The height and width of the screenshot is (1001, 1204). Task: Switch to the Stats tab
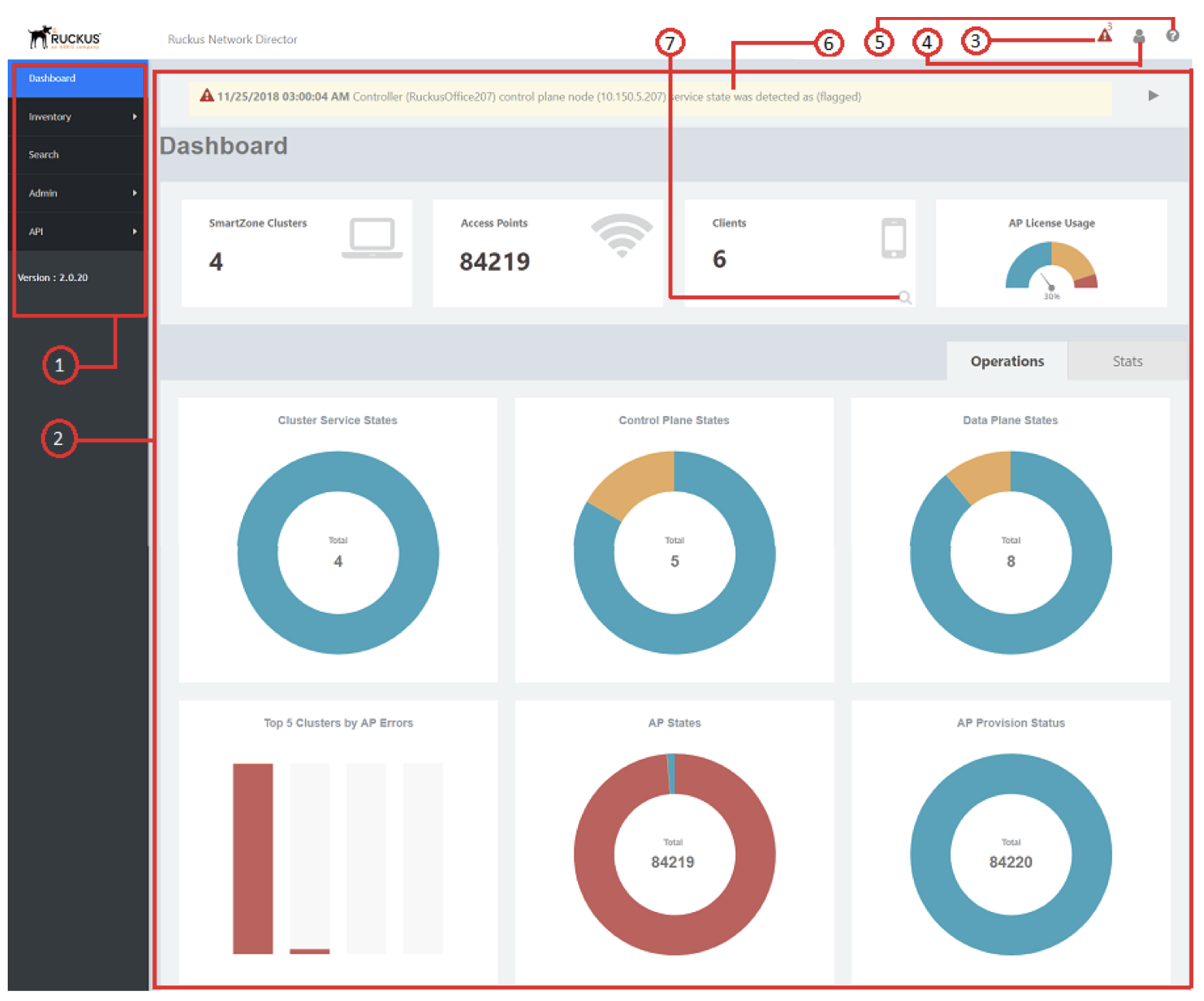point(1127,361)
